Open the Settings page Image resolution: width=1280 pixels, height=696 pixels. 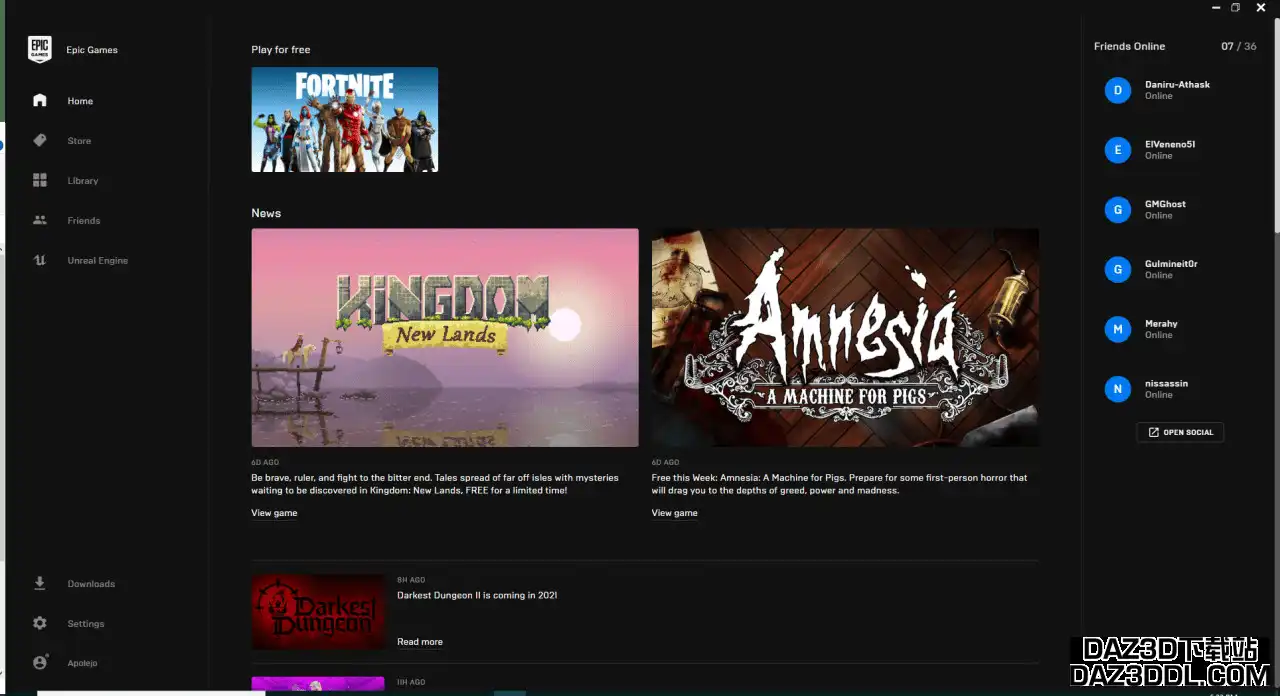86,624
